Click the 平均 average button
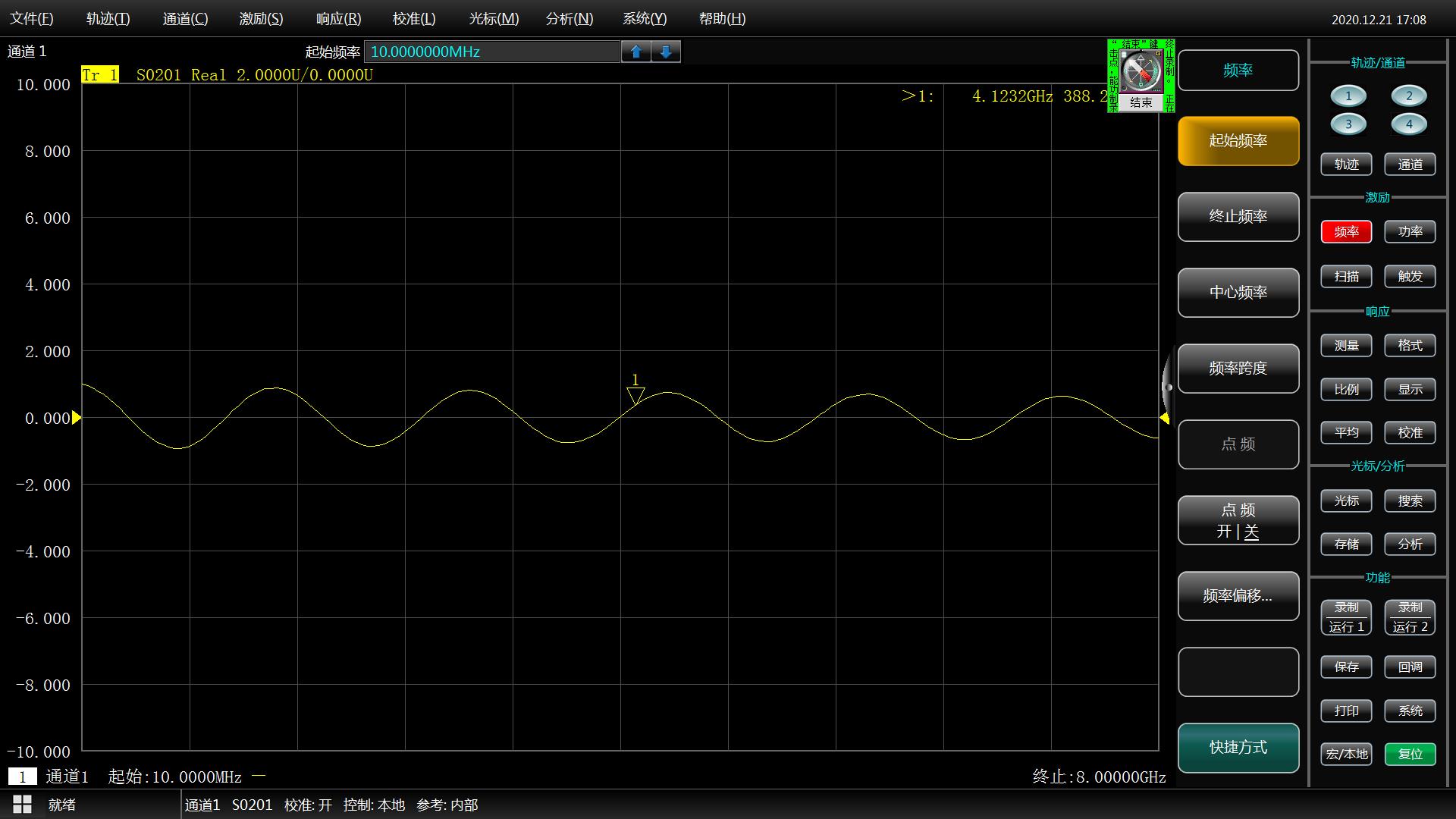Image resolution: width=1456 pixels, height=819 pixels. pos(1346,433)
